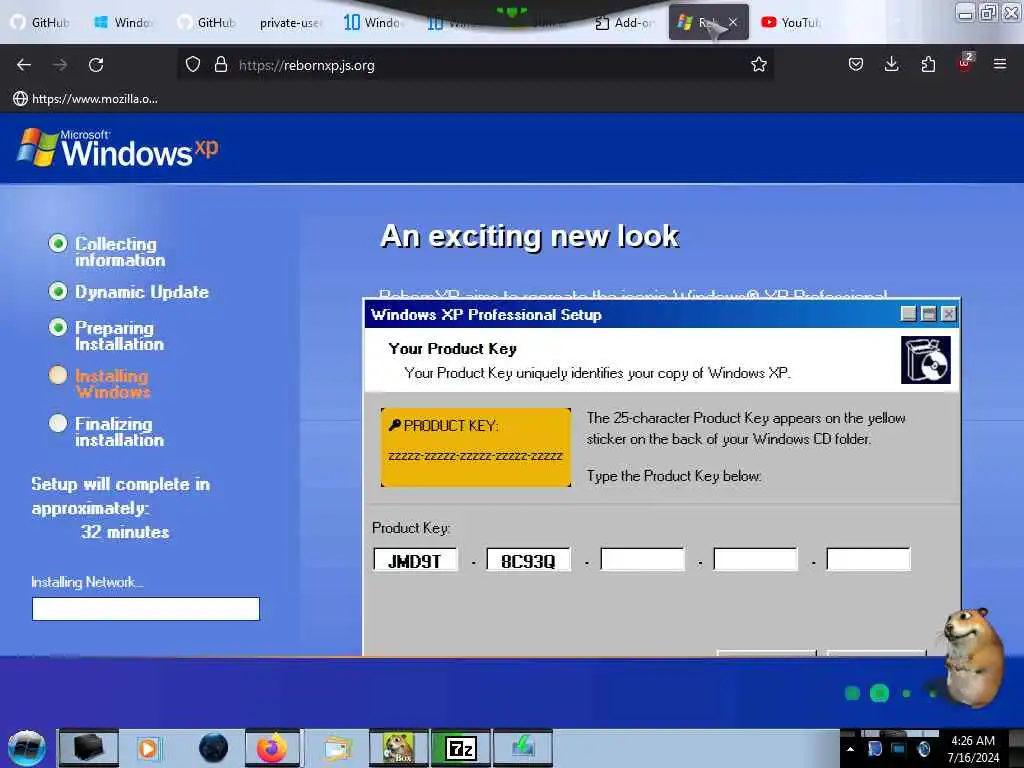Open the Pocket save icon
Viewport: 1024px width, 768px height.
click(x=856, y=65)
